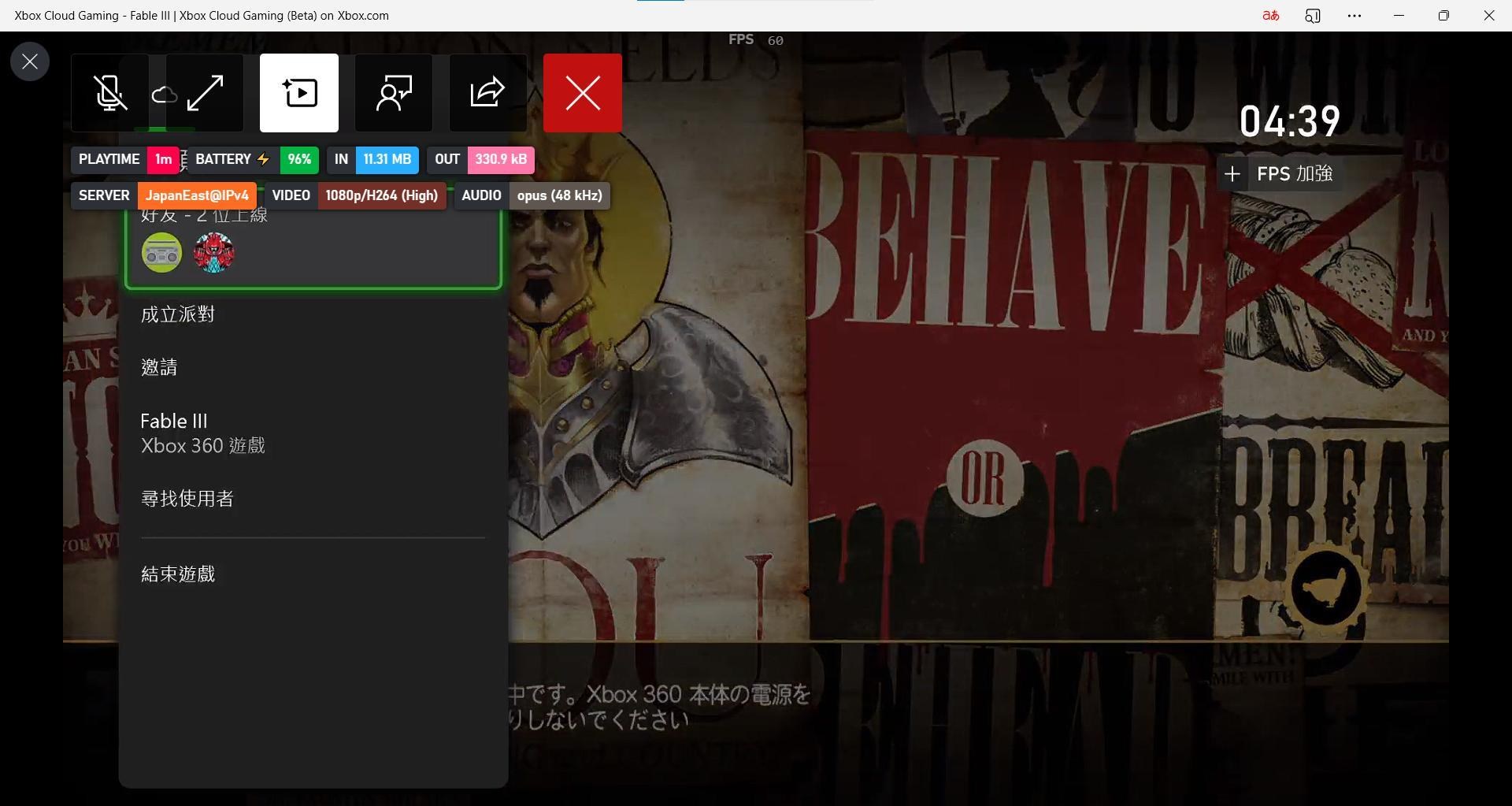Click the 04:39 clock display
Viewport: 1512px width, 806px height.
tap(1289, 121)
